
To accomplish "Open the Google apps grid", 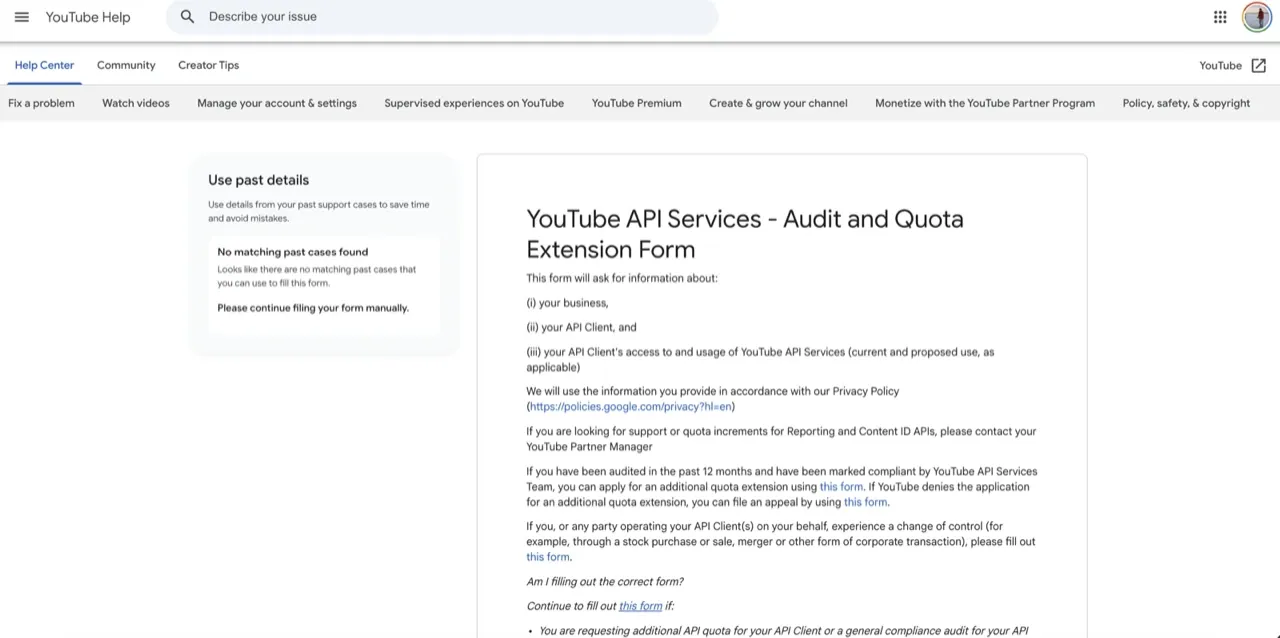I will click(x=1220, y=17).
